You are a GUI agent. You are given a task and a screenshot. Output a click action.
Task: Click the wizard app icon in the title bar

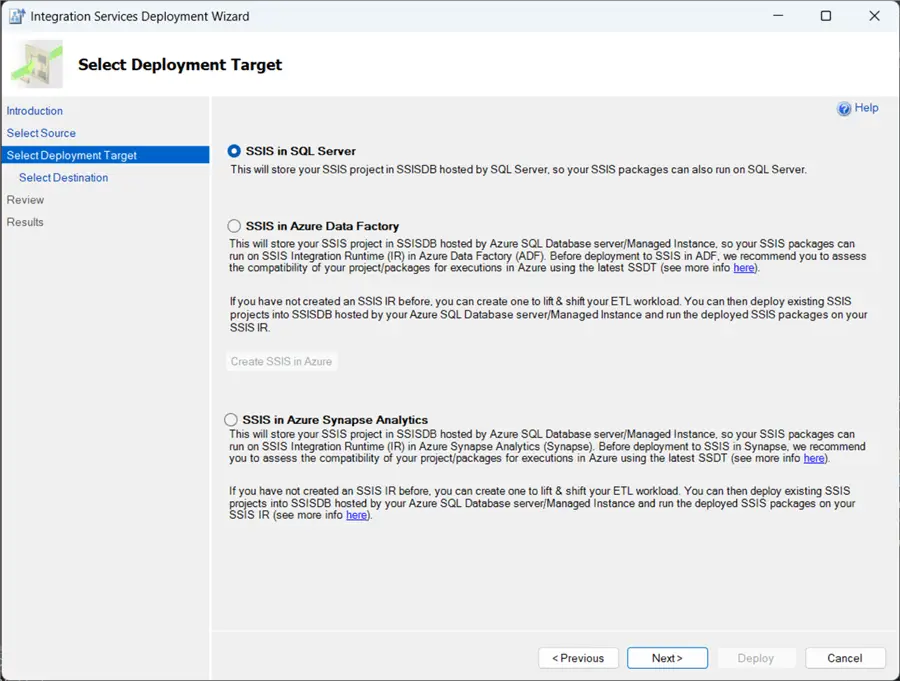[16, 16]
